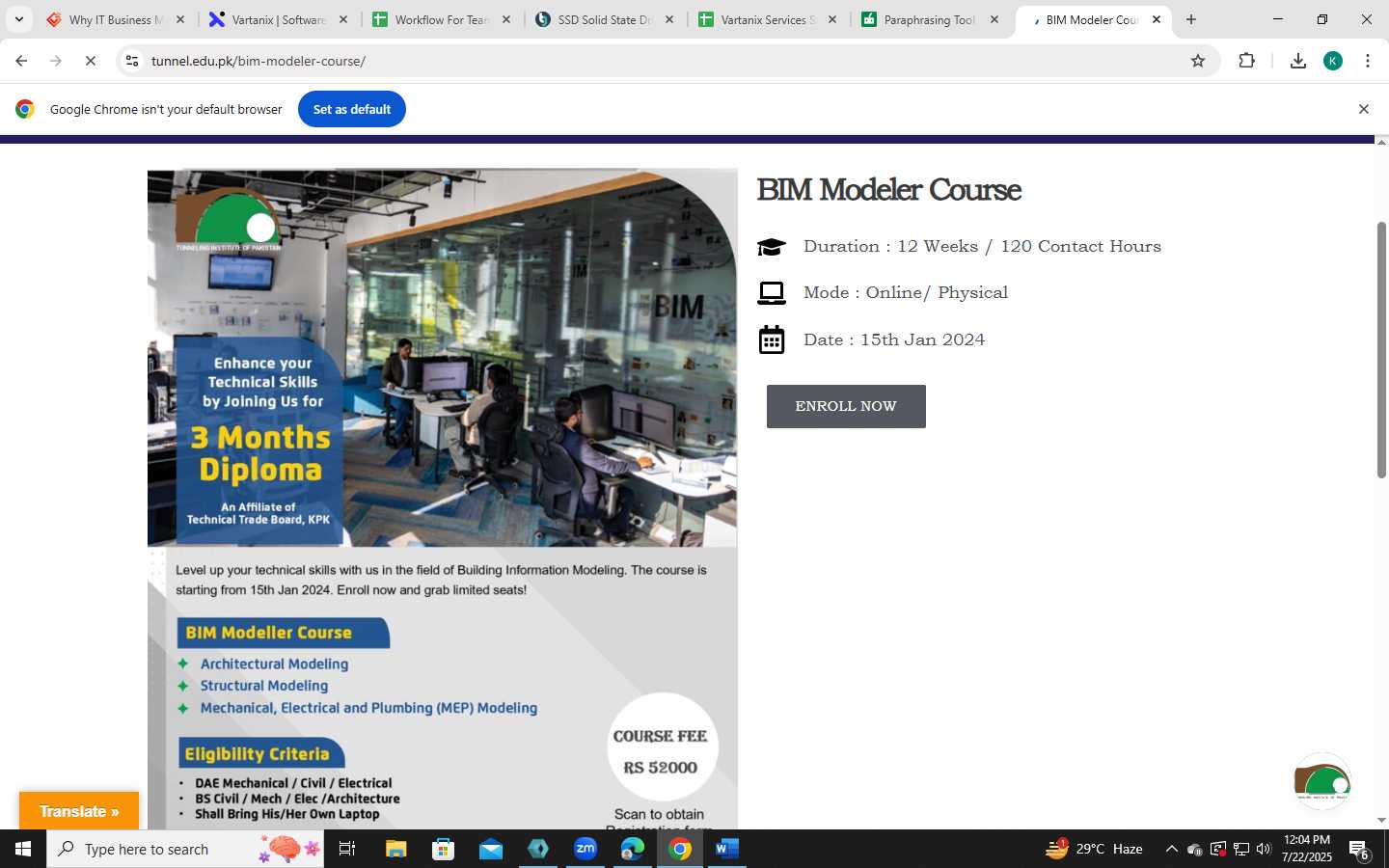Close the BIM Modeler Course tab
Screen dimensions: 1389x868
click(1157, 19)
